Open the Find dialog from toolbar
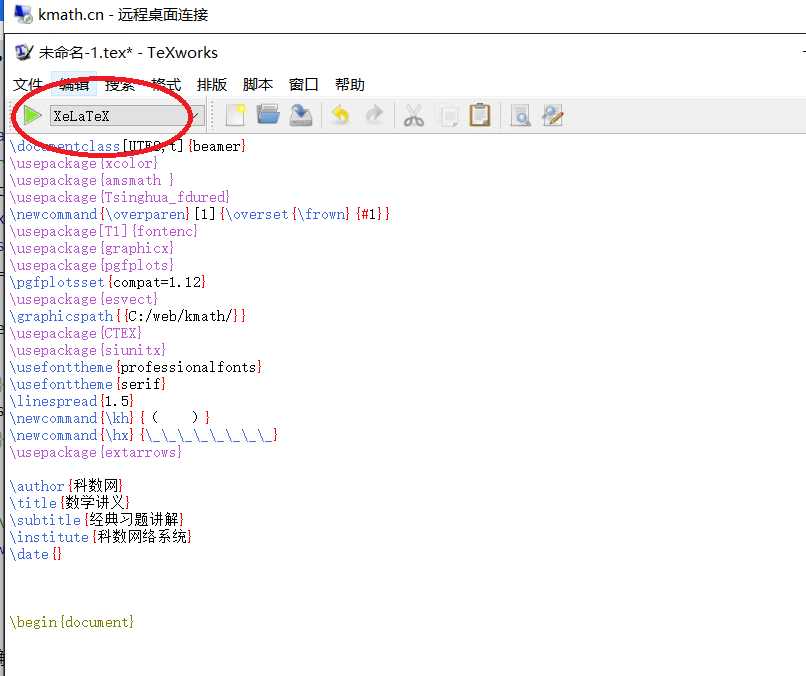This screenshot has width=806, height=676. tap(520, 116)
